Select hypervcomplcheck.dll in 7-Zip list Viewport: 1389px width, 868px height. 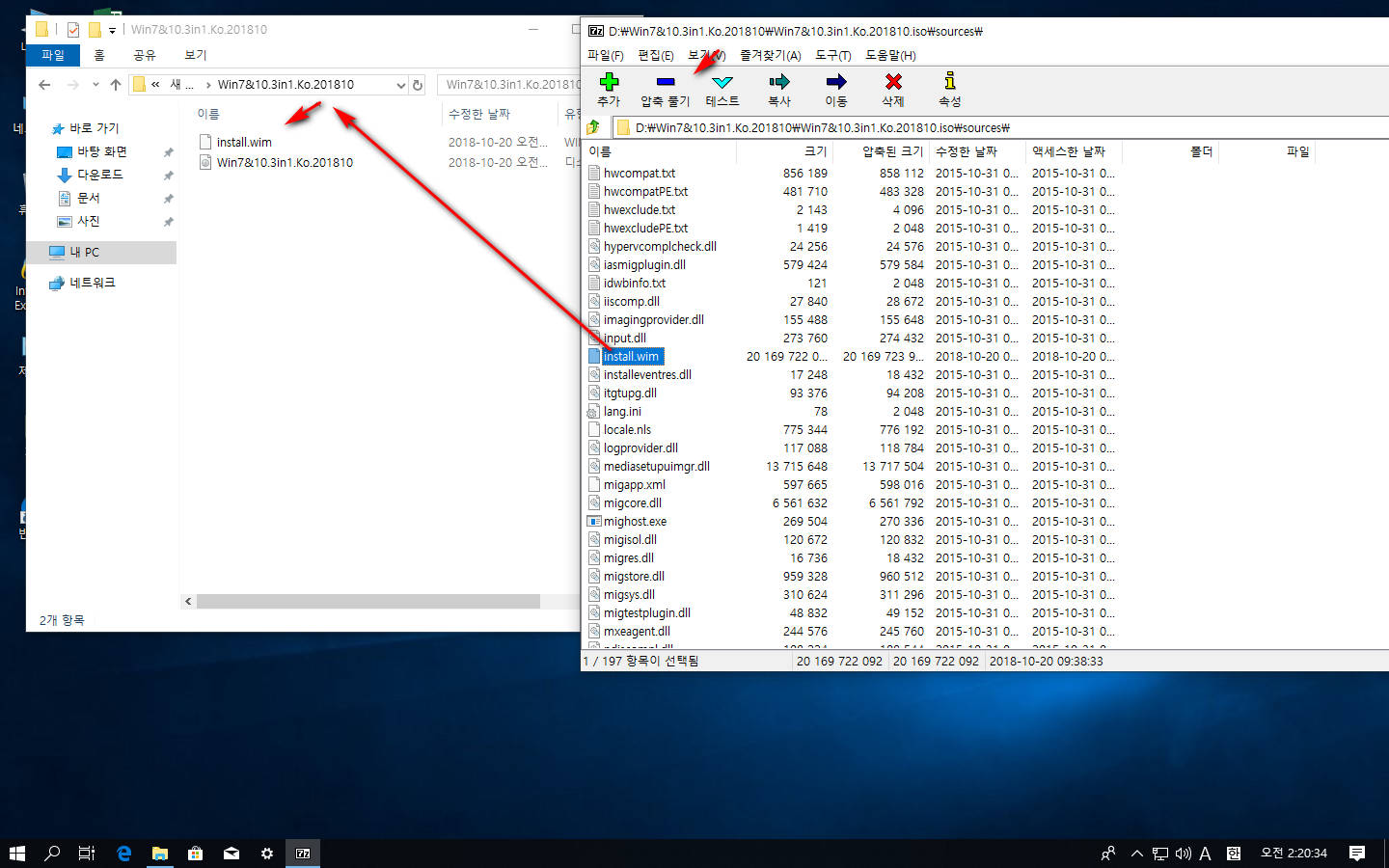click(x=660, y=247)
